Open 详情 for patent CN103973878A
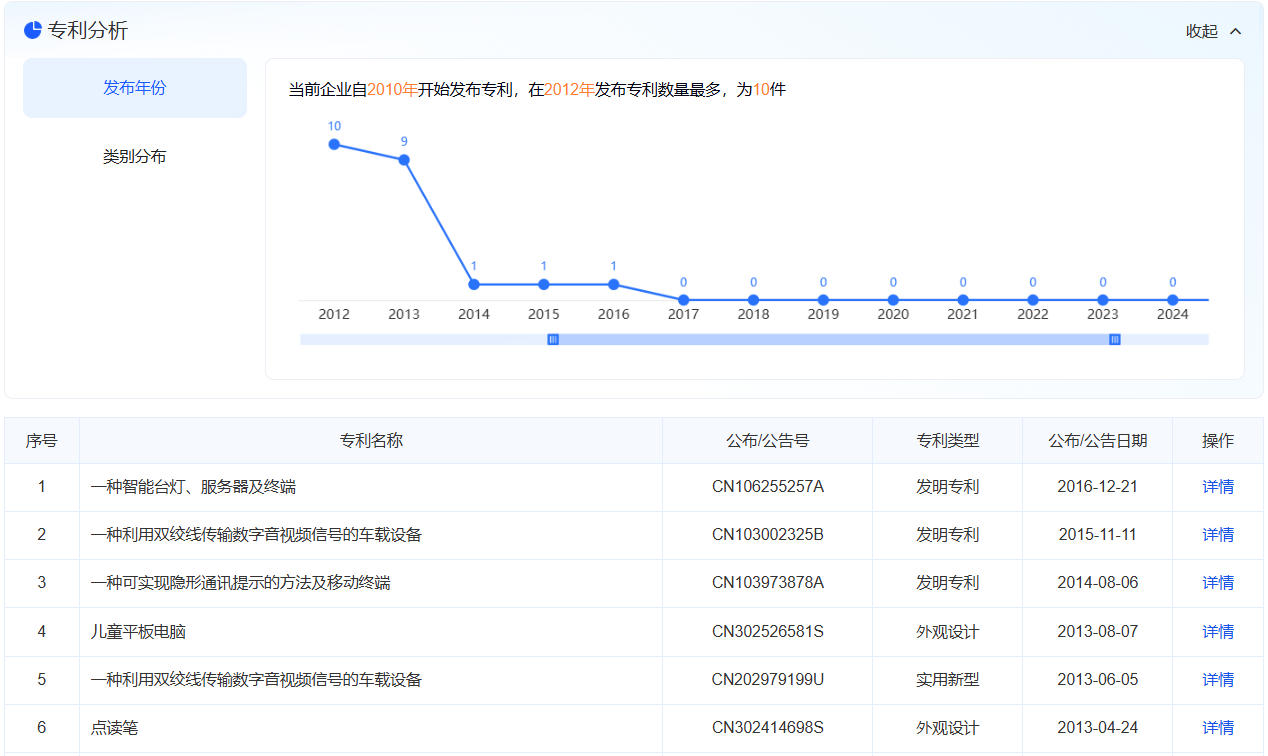Image resolution: width=1268 pixels, height=756 pixels. click(1217, 583)
